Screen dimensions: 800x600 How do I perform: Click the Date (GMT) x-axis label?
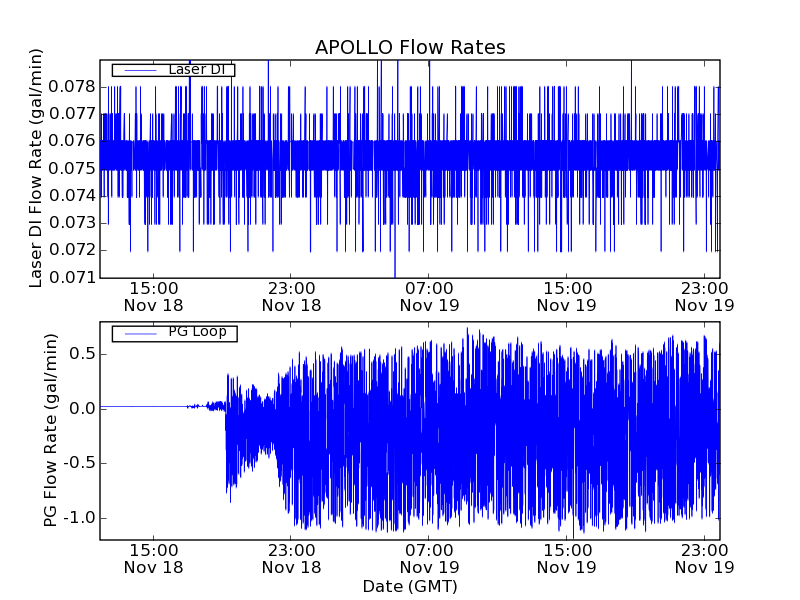click(410, 586)
